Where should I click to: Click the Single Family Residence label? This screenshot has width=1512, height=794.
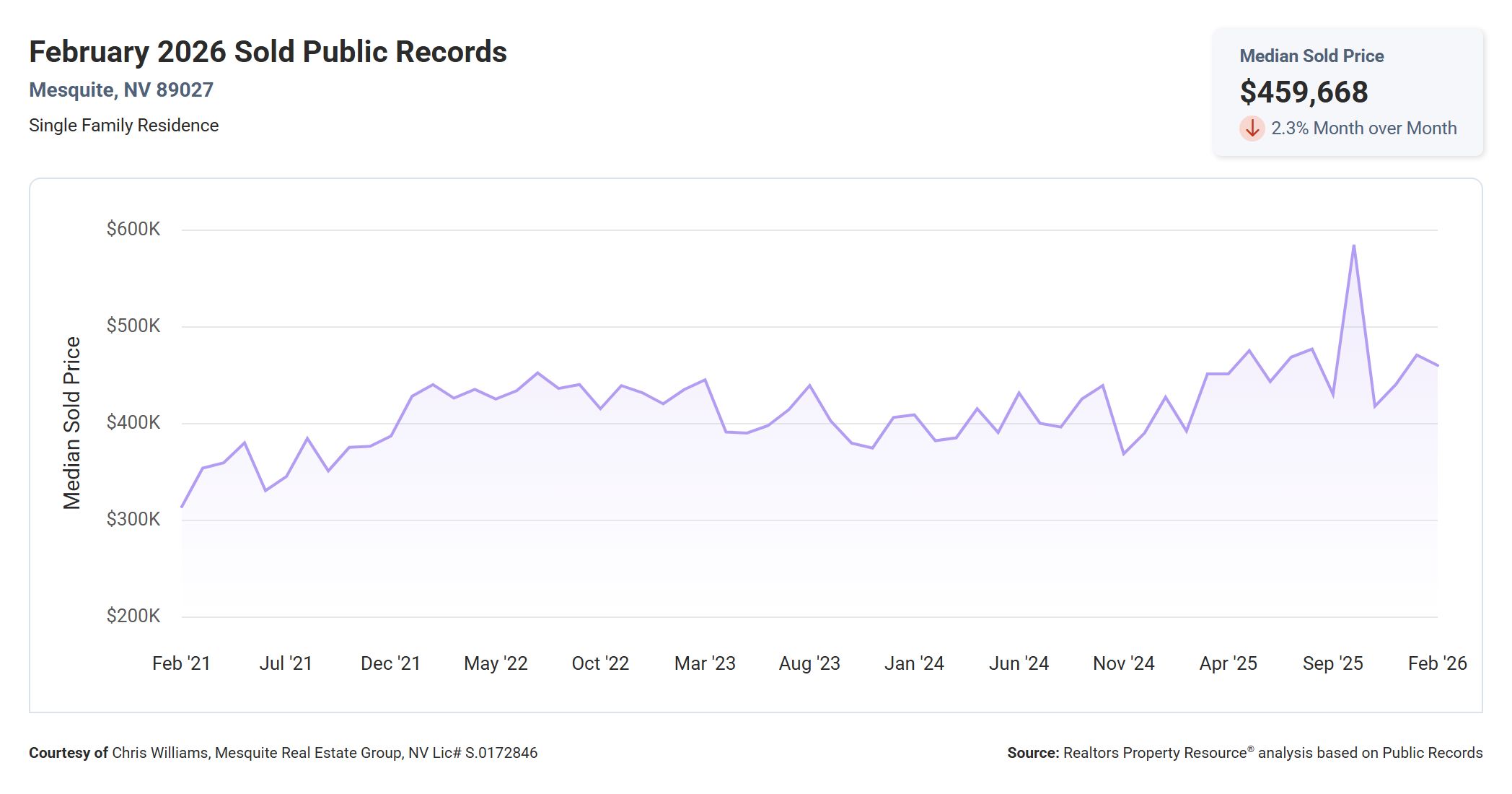123,126
